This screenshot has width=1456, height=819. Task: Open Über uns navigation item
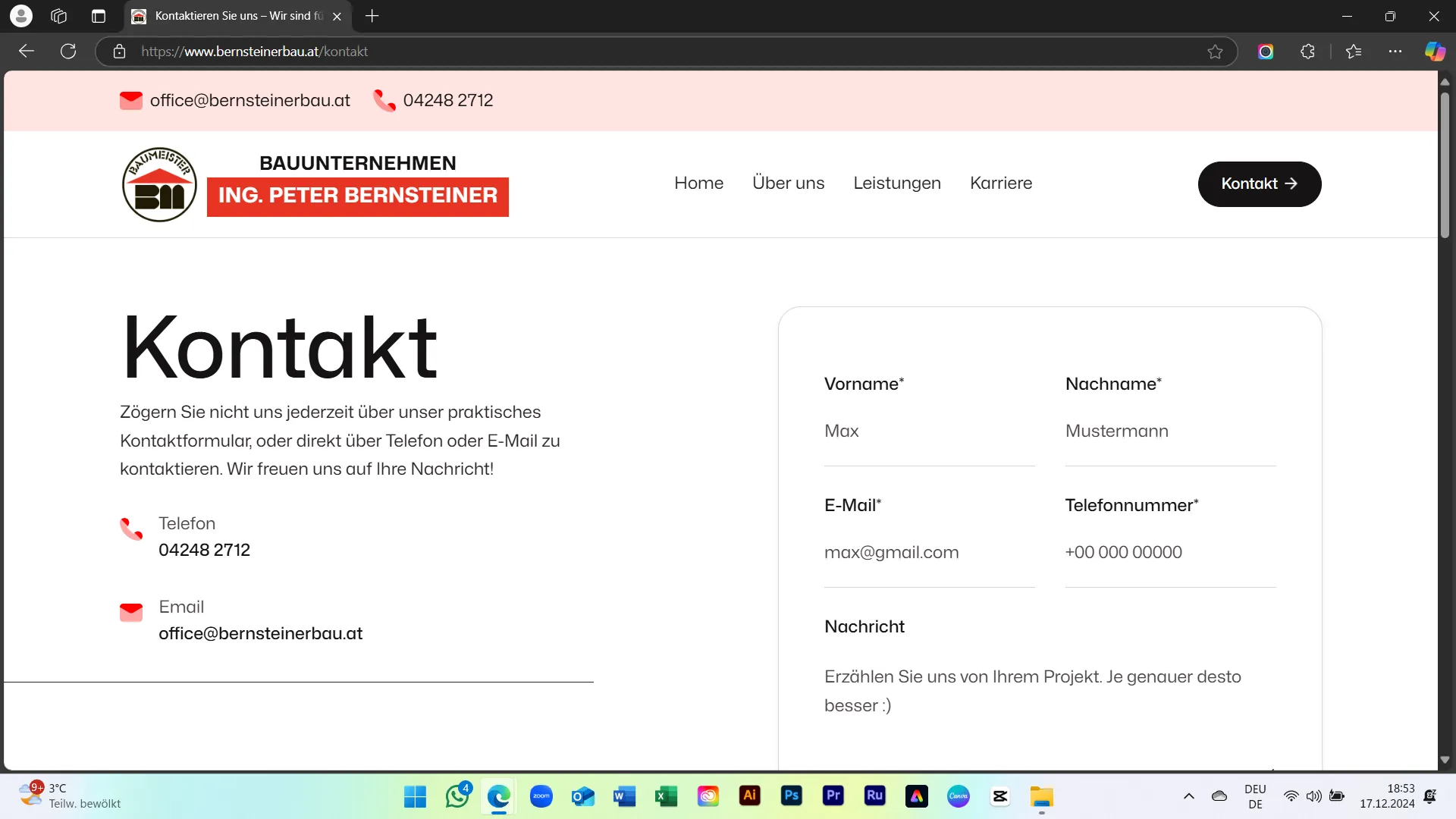(788, 183)
